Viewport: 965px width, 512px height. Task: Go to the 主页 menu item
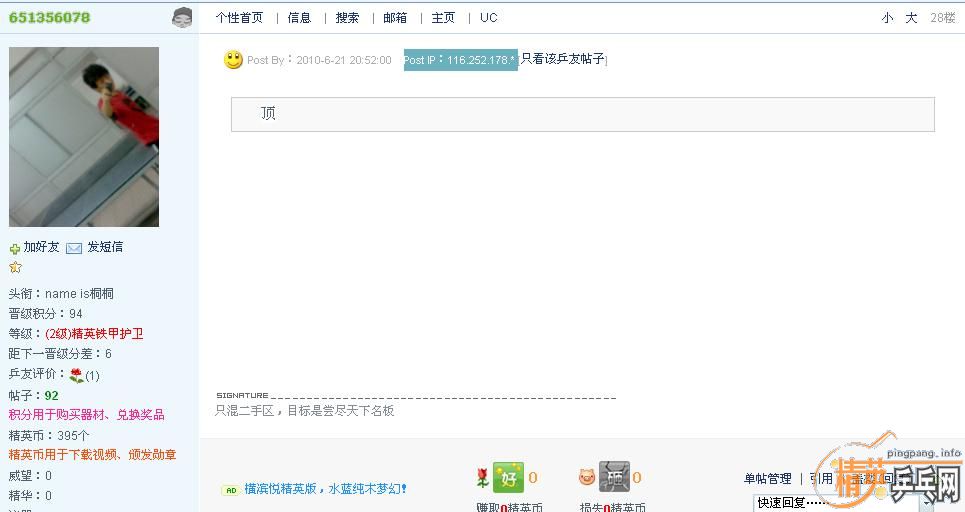click(x=443, y=18)
